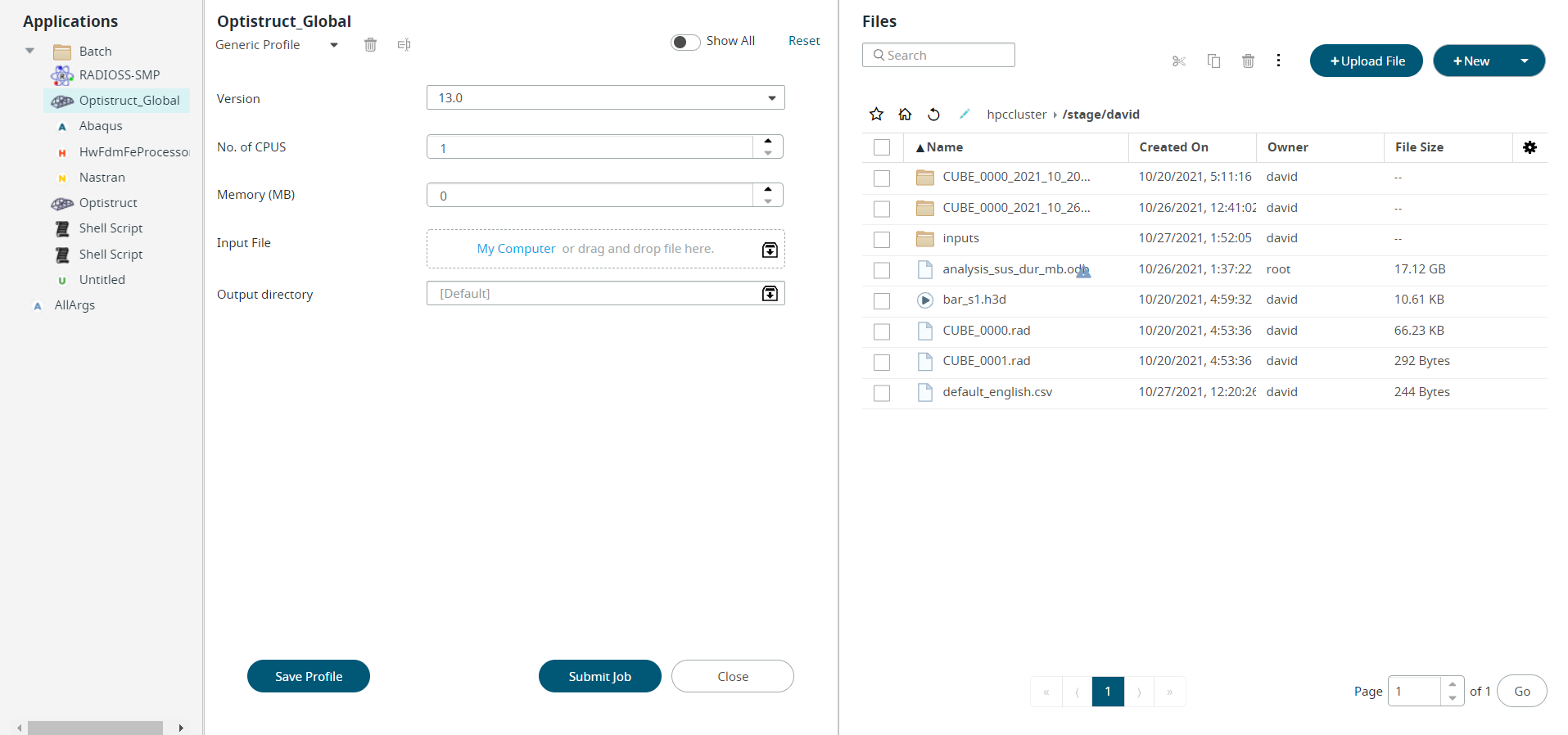Click the Submit Job button
Viewport: 1568px width, 735px height.
[x=600, y=676]
